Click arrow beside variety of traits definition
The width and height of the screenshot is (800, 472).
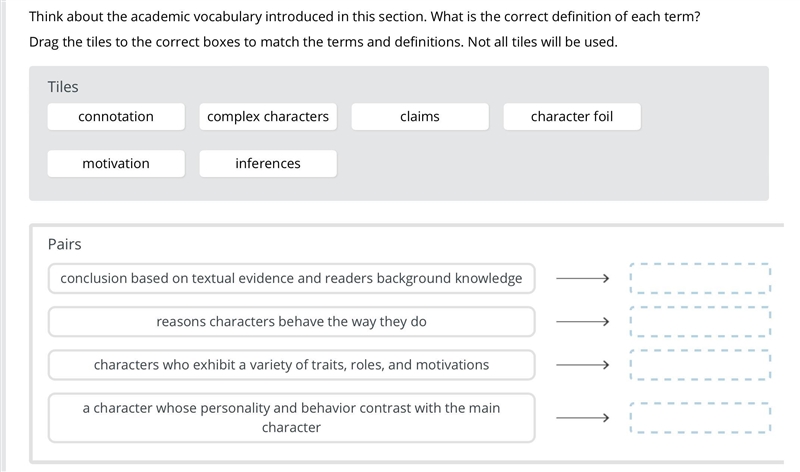[582, 365]
